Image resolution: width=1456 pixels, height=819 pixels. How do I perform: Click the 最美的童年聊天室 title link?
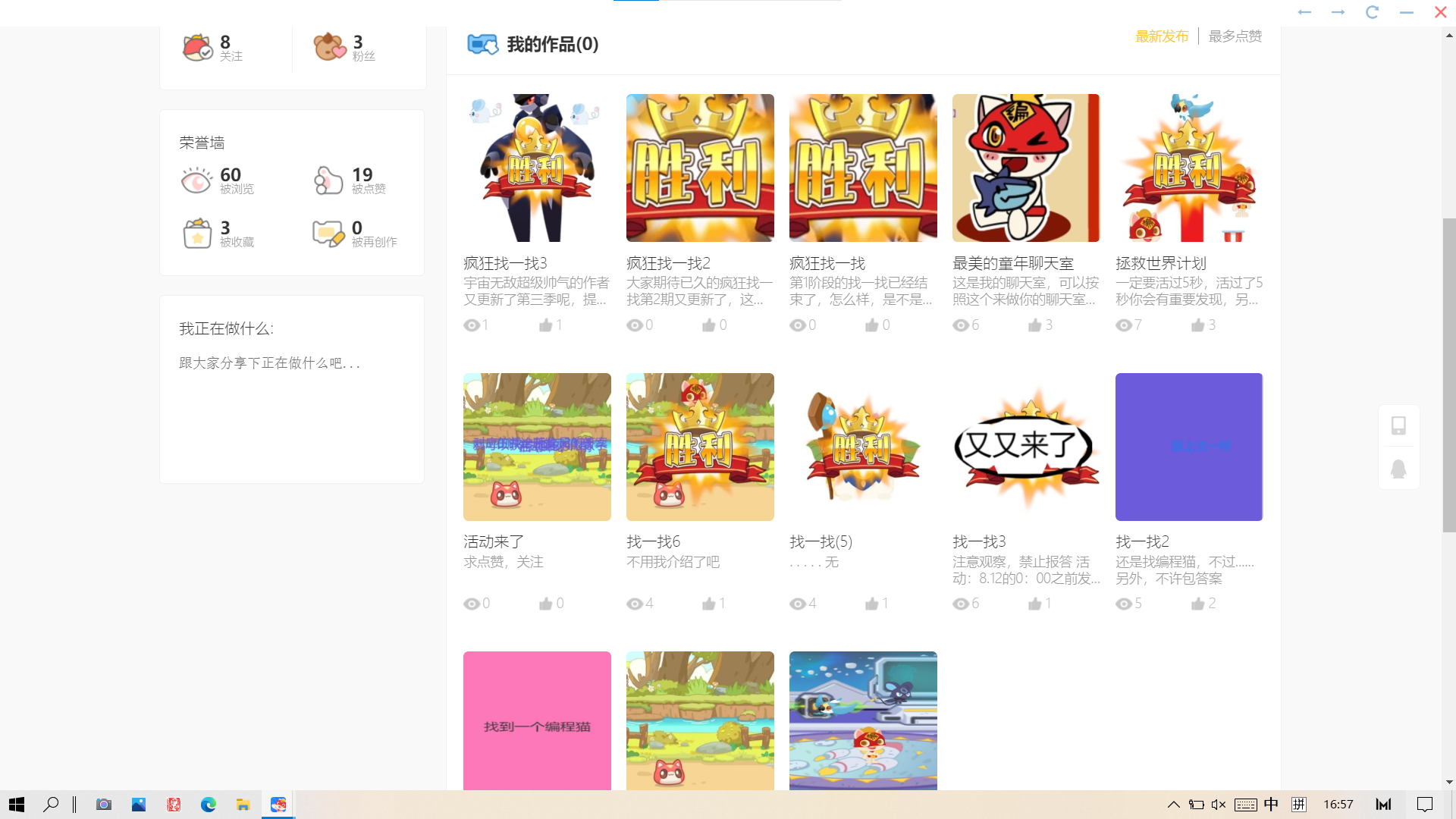pos(1013,263)
